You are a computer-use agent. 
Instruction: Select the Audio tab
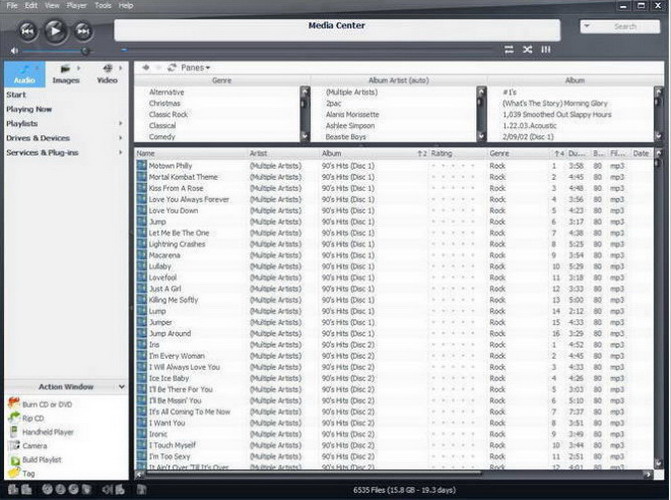coord(24,74)
